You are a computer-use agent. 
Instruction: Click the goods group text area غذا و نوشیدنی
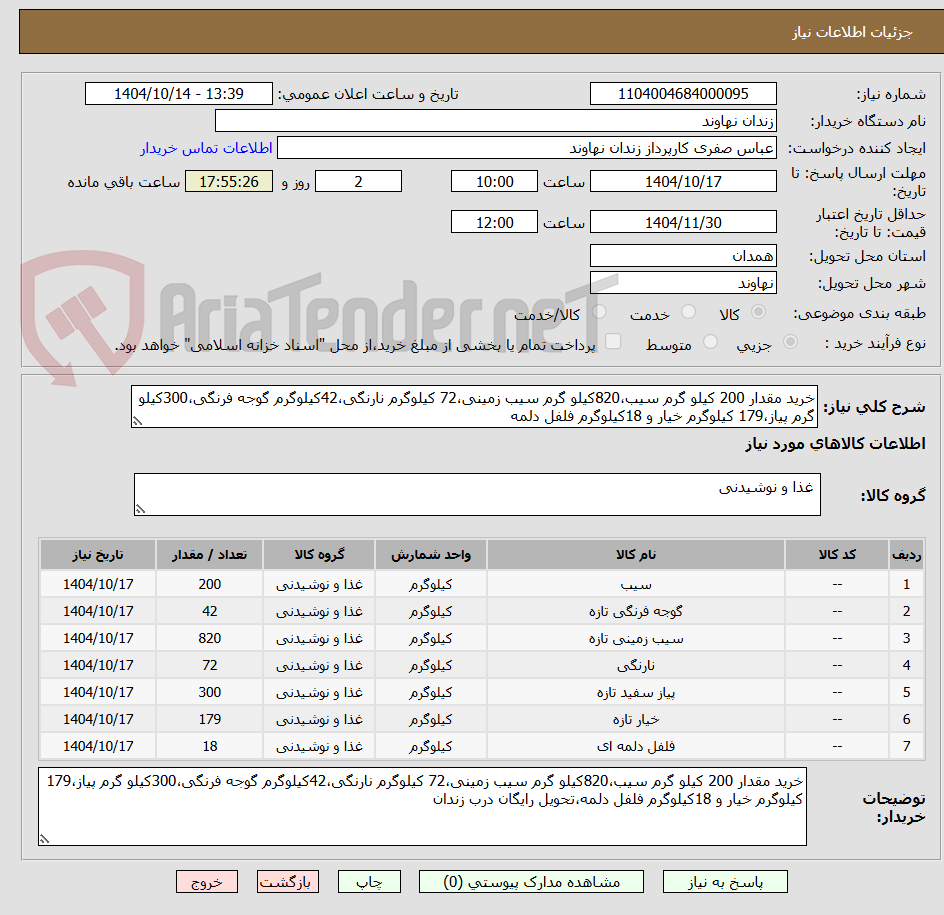pyautogui.click(x=477, y=494)
